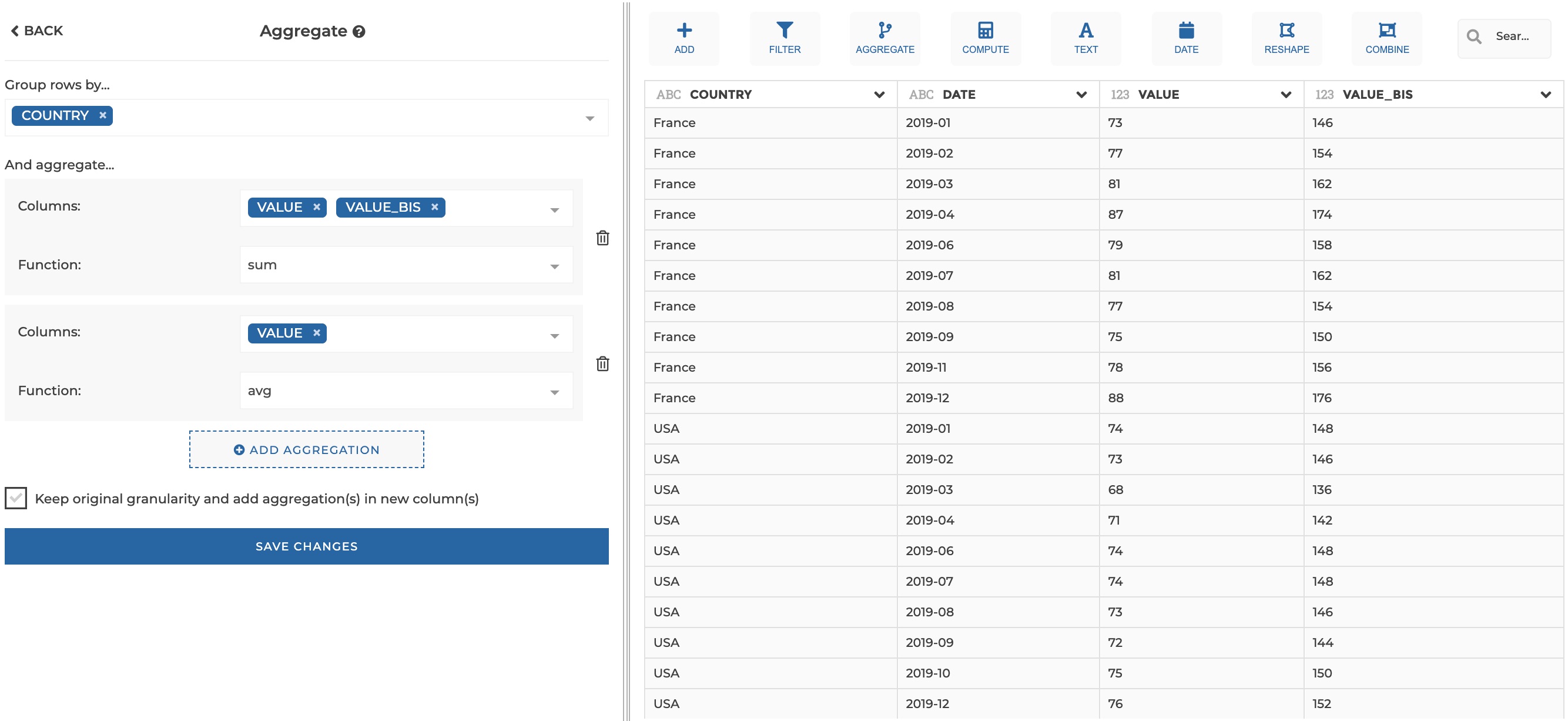Click the VALUE_BIS column header name
This screenshot has width=1568, height=721.
coord(1377,94)
